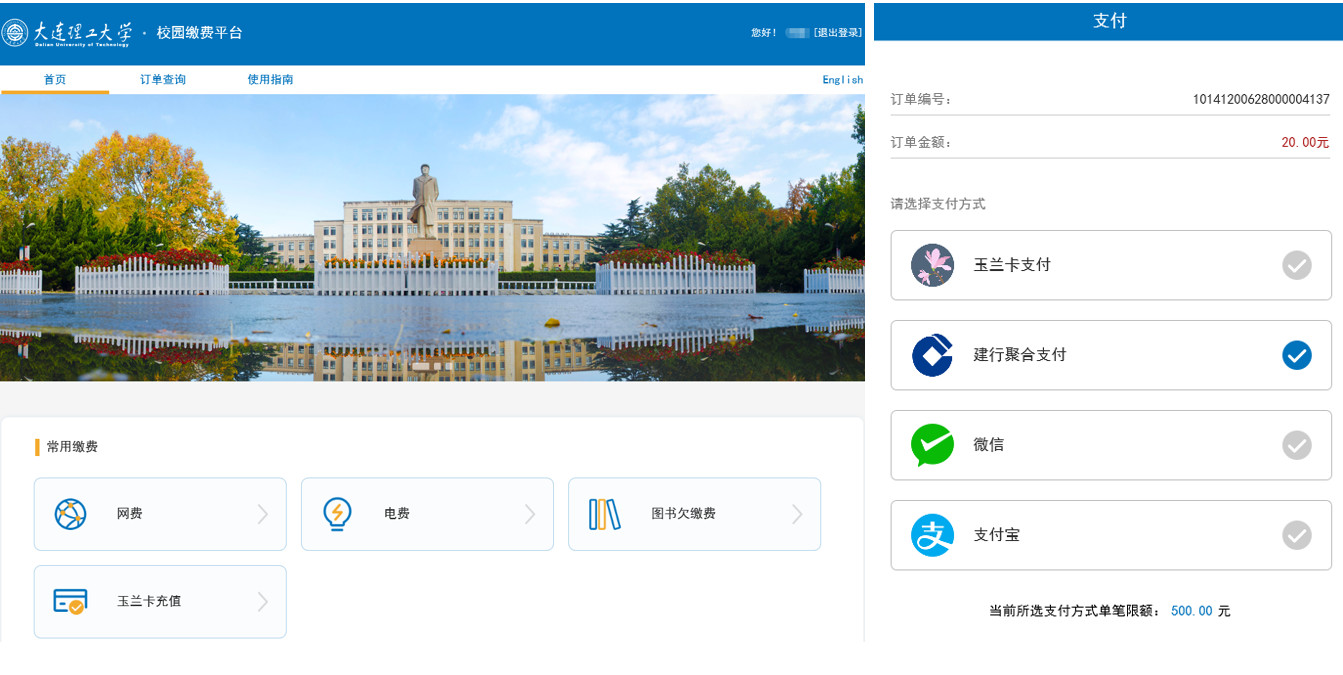This screenshot has height=675, width=1343.
Task: Click the 退出登录 logout link
Action: pos(837,33)
